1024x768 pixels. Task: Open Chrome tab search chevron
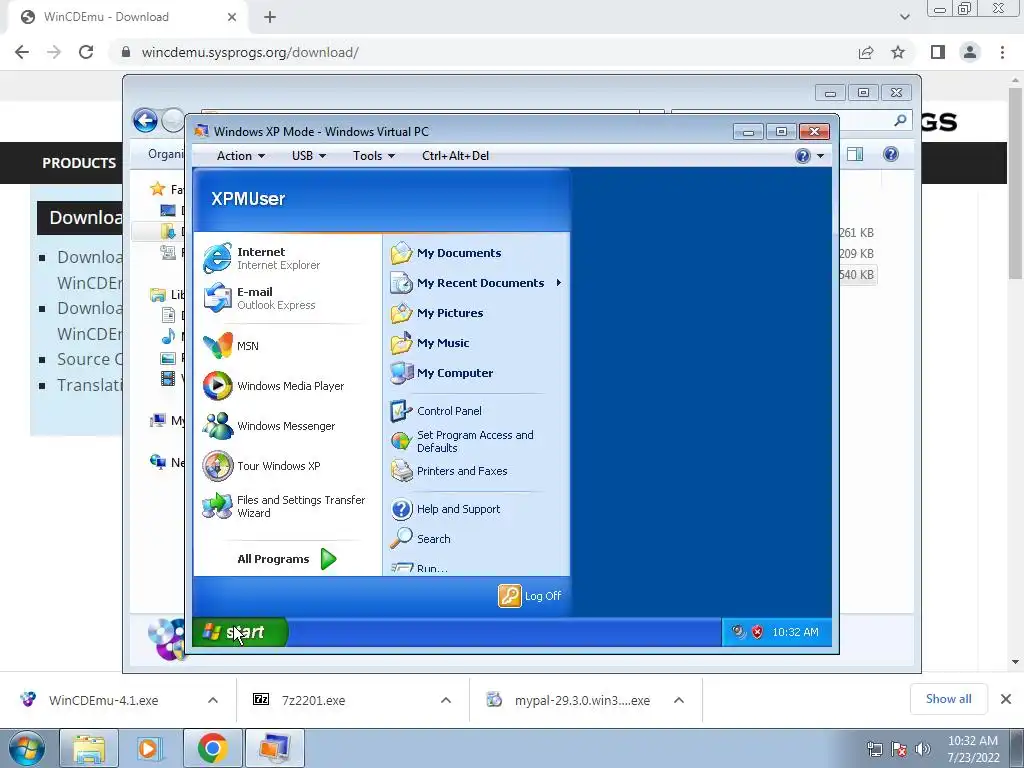point(904,17)
